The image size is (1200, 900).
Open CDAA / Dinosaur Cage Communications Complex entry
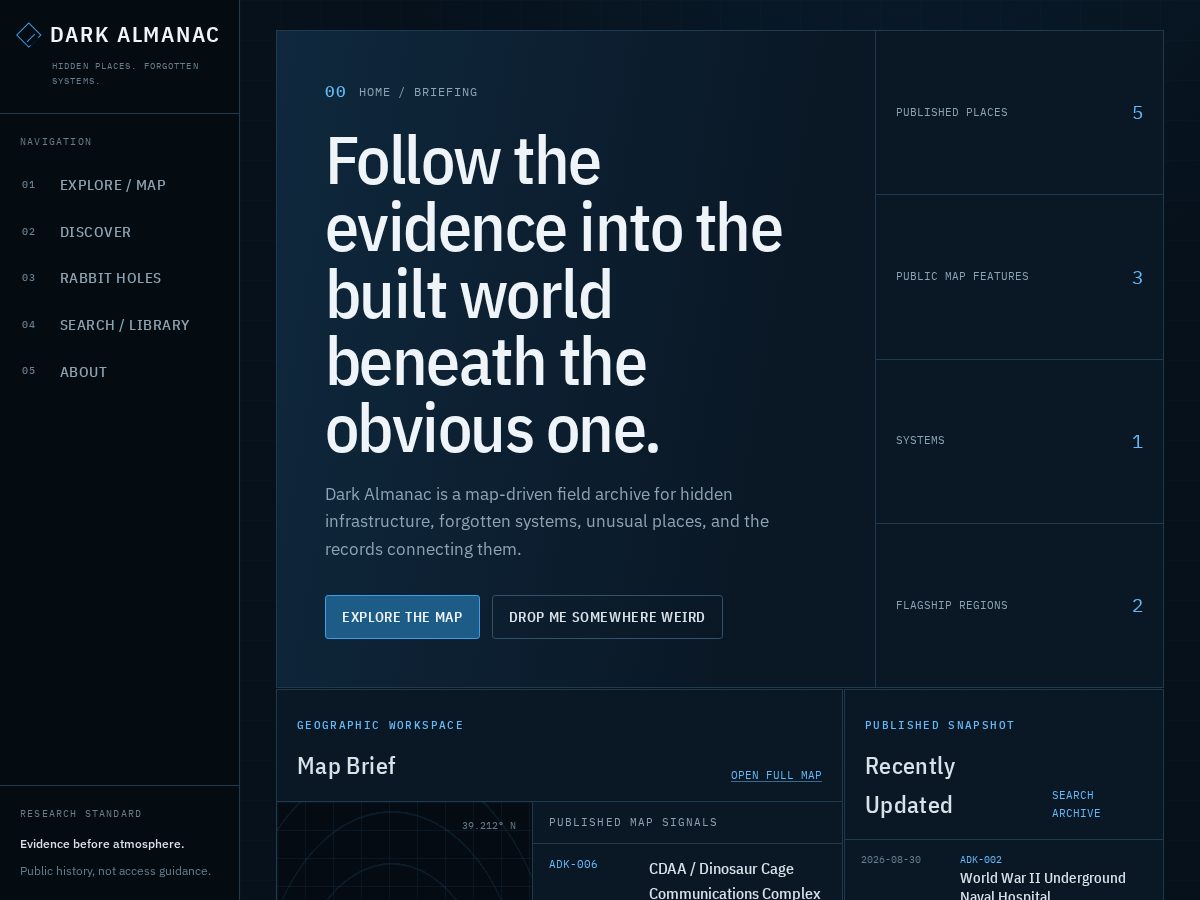(735, 881)
